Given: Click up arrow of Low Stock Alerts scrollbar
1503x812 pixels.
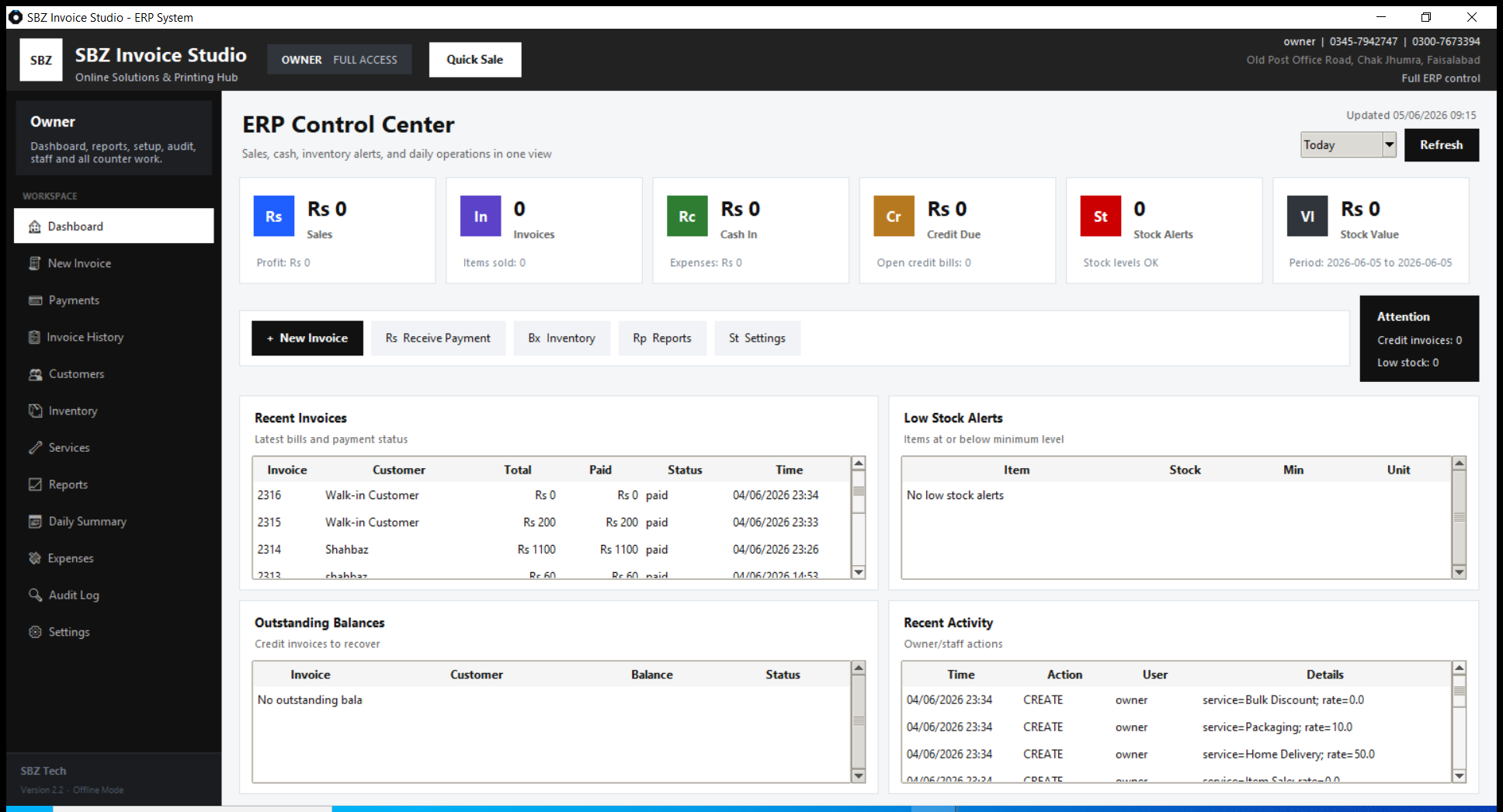Looking at the screenshot, I should coord(1460,463).
